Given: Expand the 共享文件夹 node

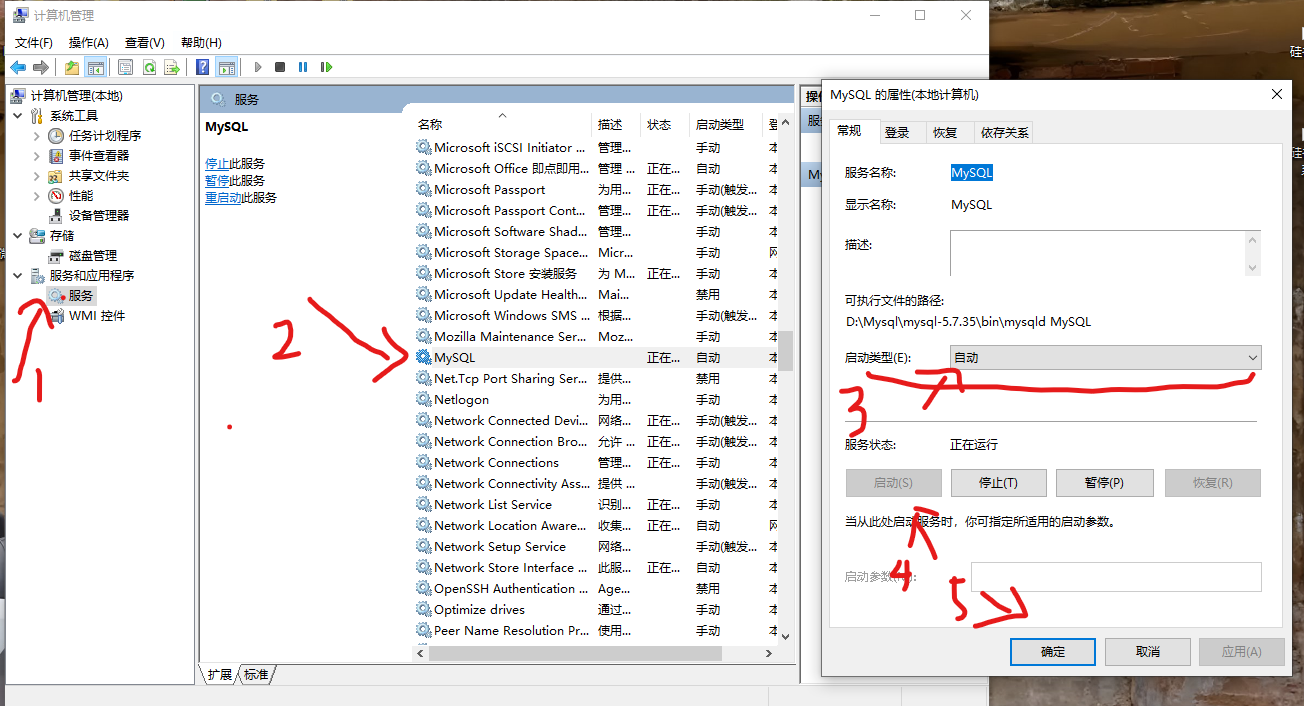Looking at the screenshot, I should click(x=37, y=175).
